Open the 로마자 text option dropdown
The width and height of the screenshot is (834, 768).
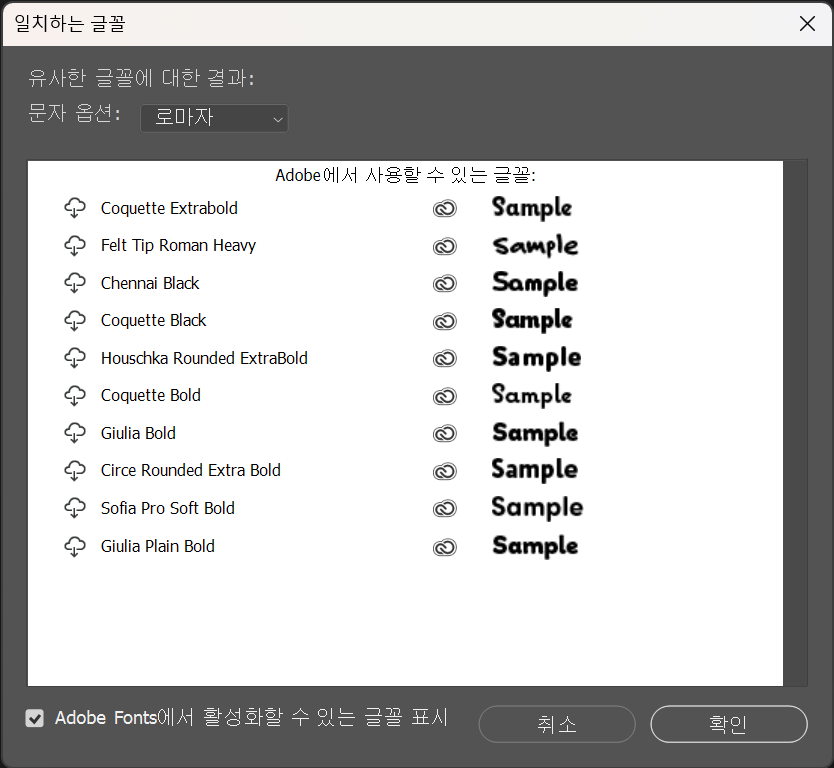[x=214, y=118]
